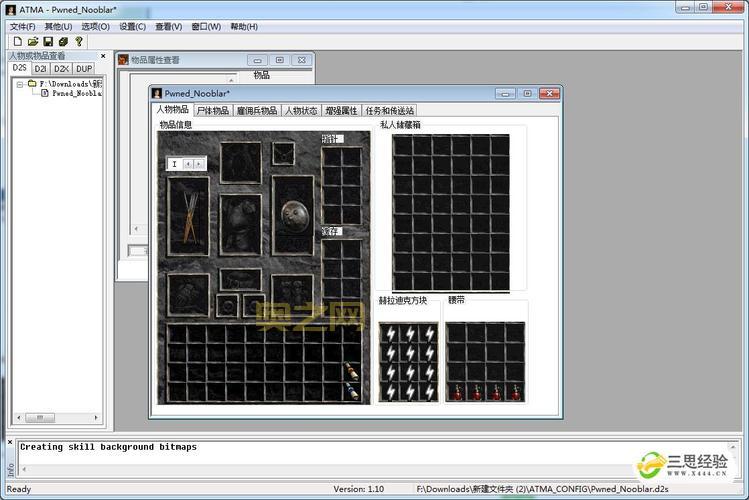Image resolution: width=749 pixels, height=500 pixels.
Task: Select the round shield in off-hand slot
Action: pyautogui.click(x=293, y=215)
